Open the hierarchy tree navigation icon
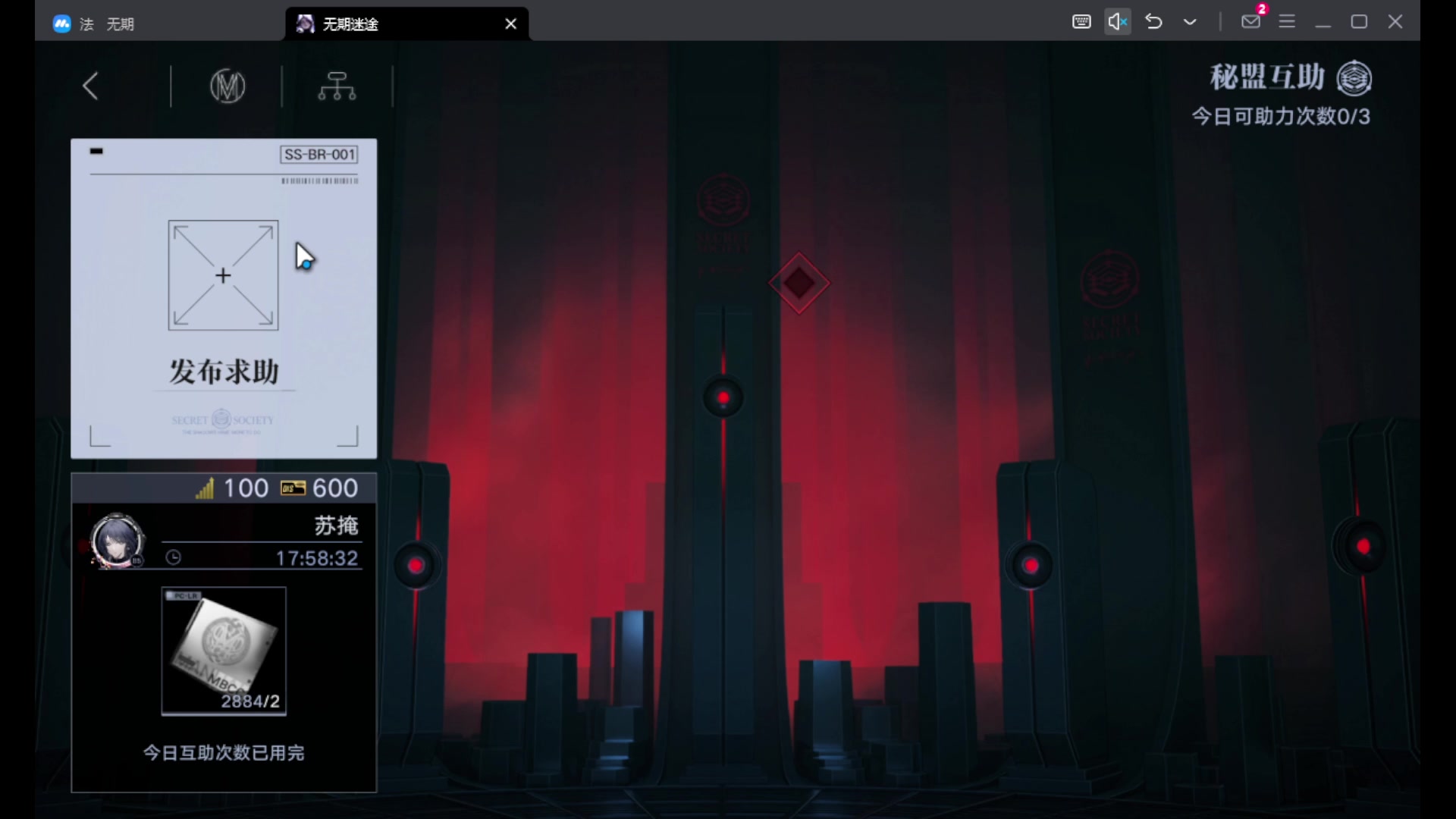 coord(337,86)
